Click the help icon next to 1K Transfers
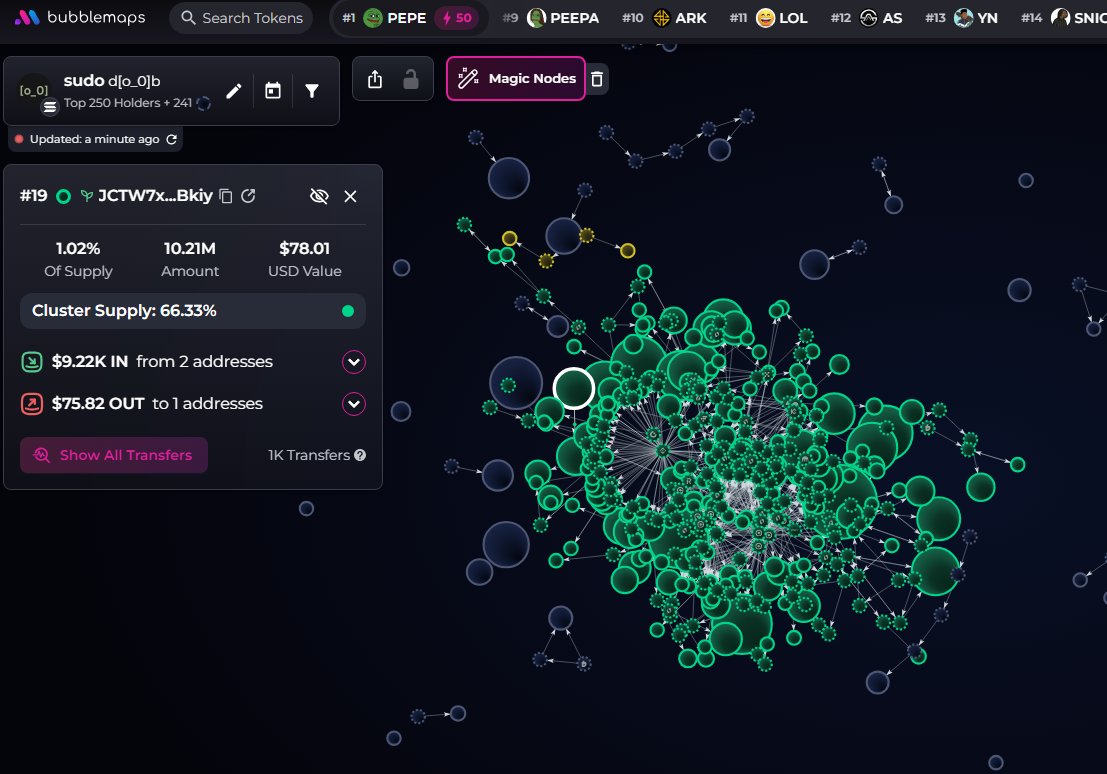This screenshot has width=1107, height=774. tap(360, 455)
